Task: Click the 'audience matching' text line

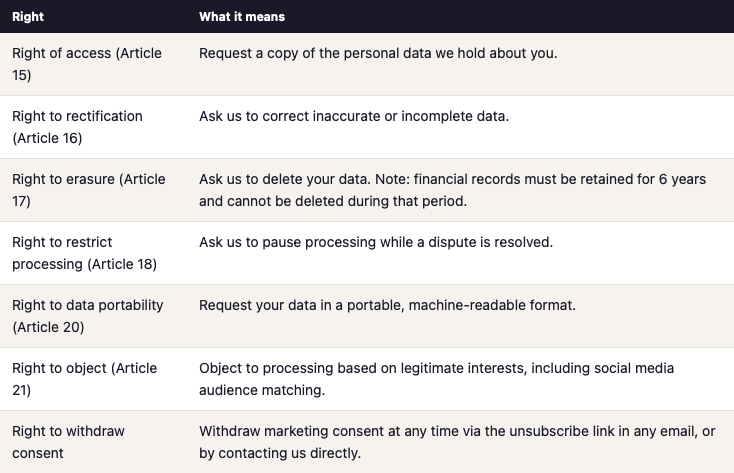Action: click(x=262, y=390)
